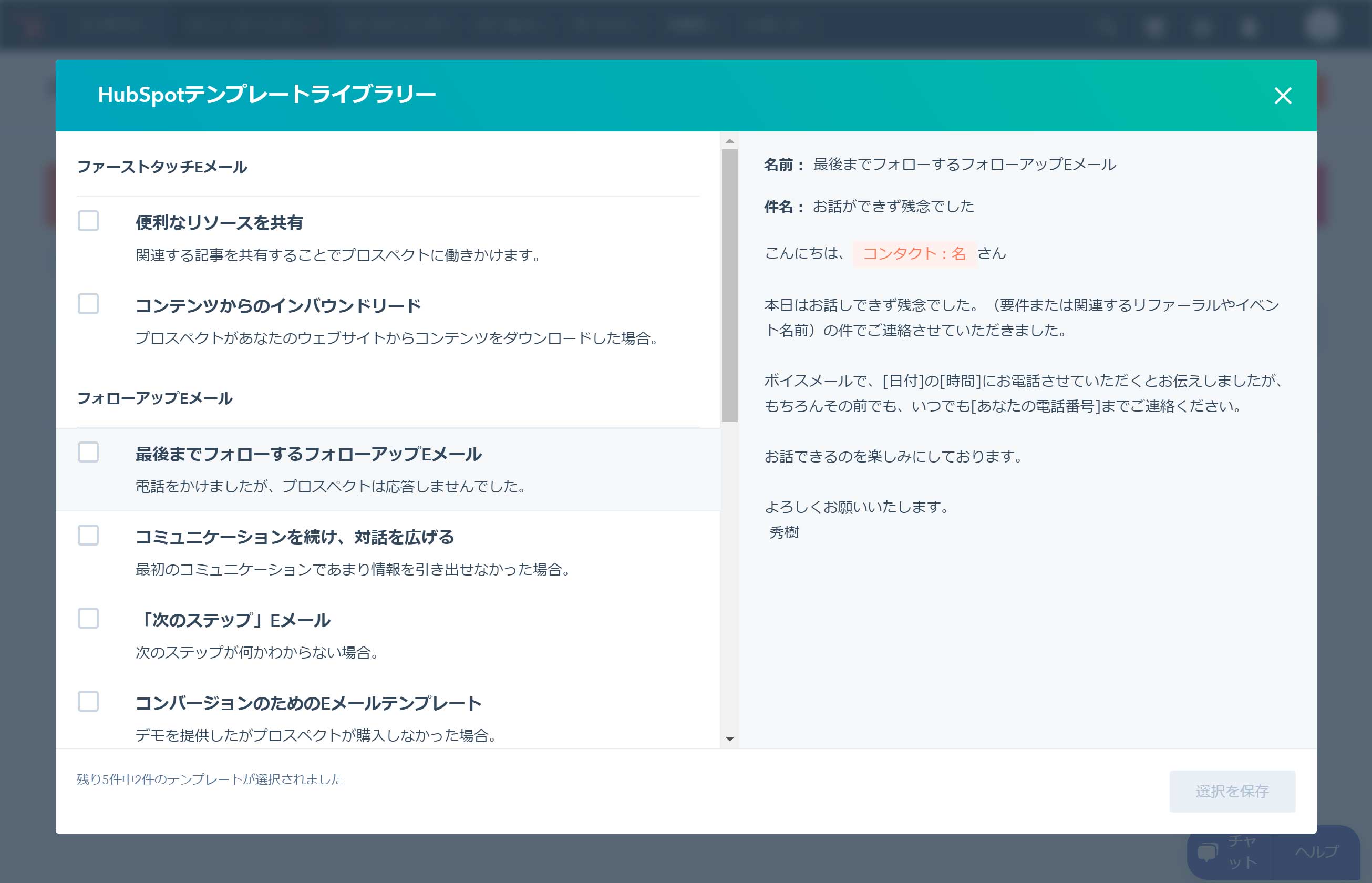Click scrollbar down arrow in template list

[x=729, y=739]
